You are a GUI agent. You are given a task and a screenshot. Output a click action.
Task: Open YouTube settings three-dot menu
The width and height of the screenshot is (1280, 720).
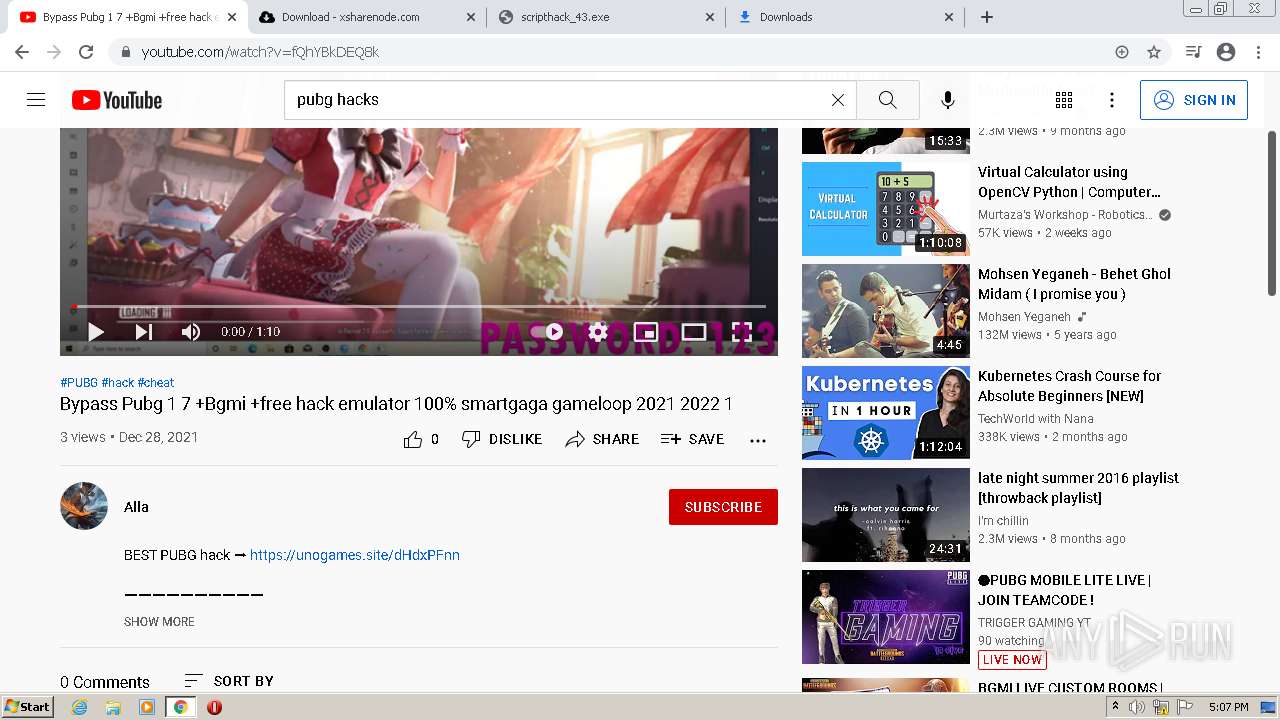pyautogui.click(x=1112, y=100)
